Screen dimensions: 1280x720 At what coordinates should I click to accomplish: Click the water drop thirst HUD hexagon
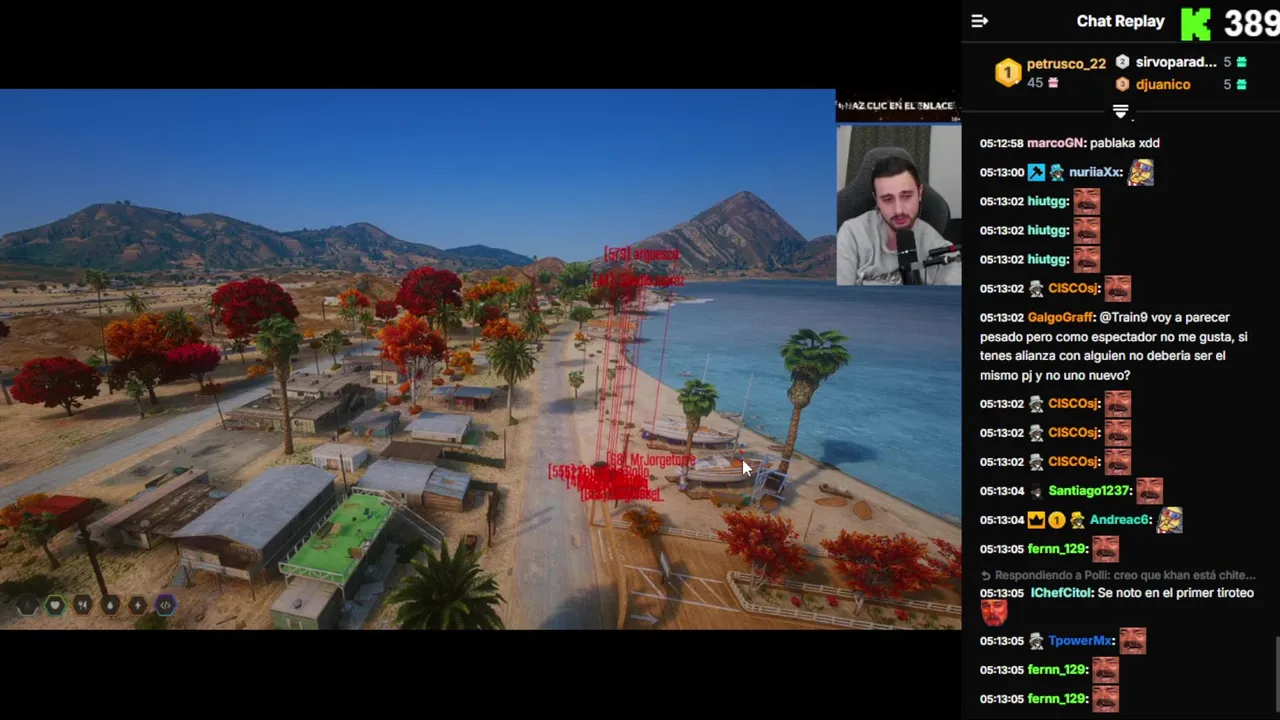click(110, 605)
